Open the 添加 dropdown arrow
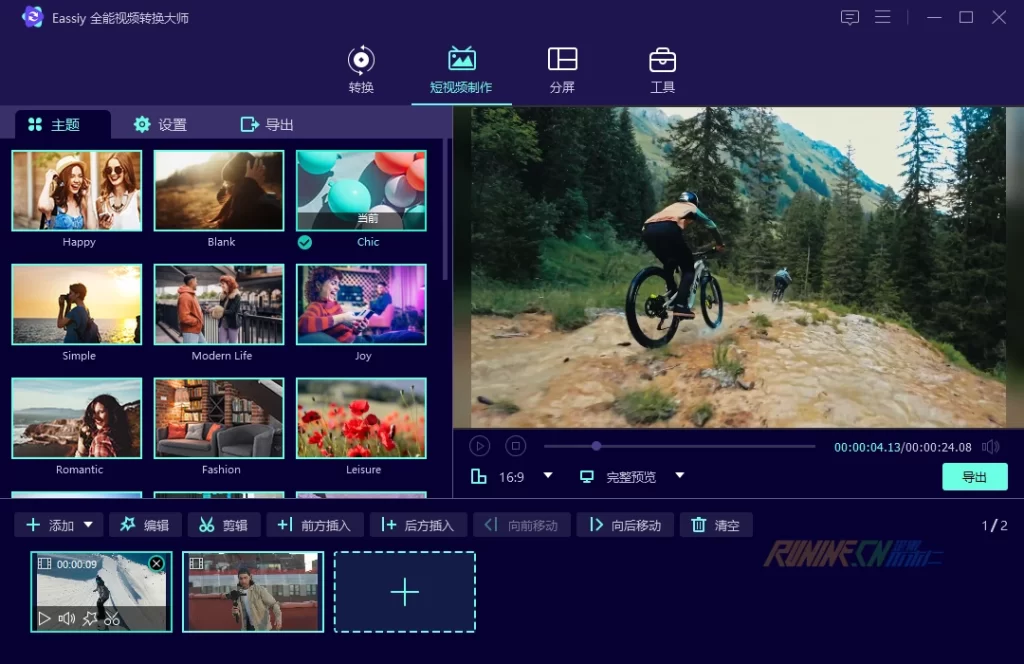The height and width of the screenshot is (664, 1024). point(88,525)
